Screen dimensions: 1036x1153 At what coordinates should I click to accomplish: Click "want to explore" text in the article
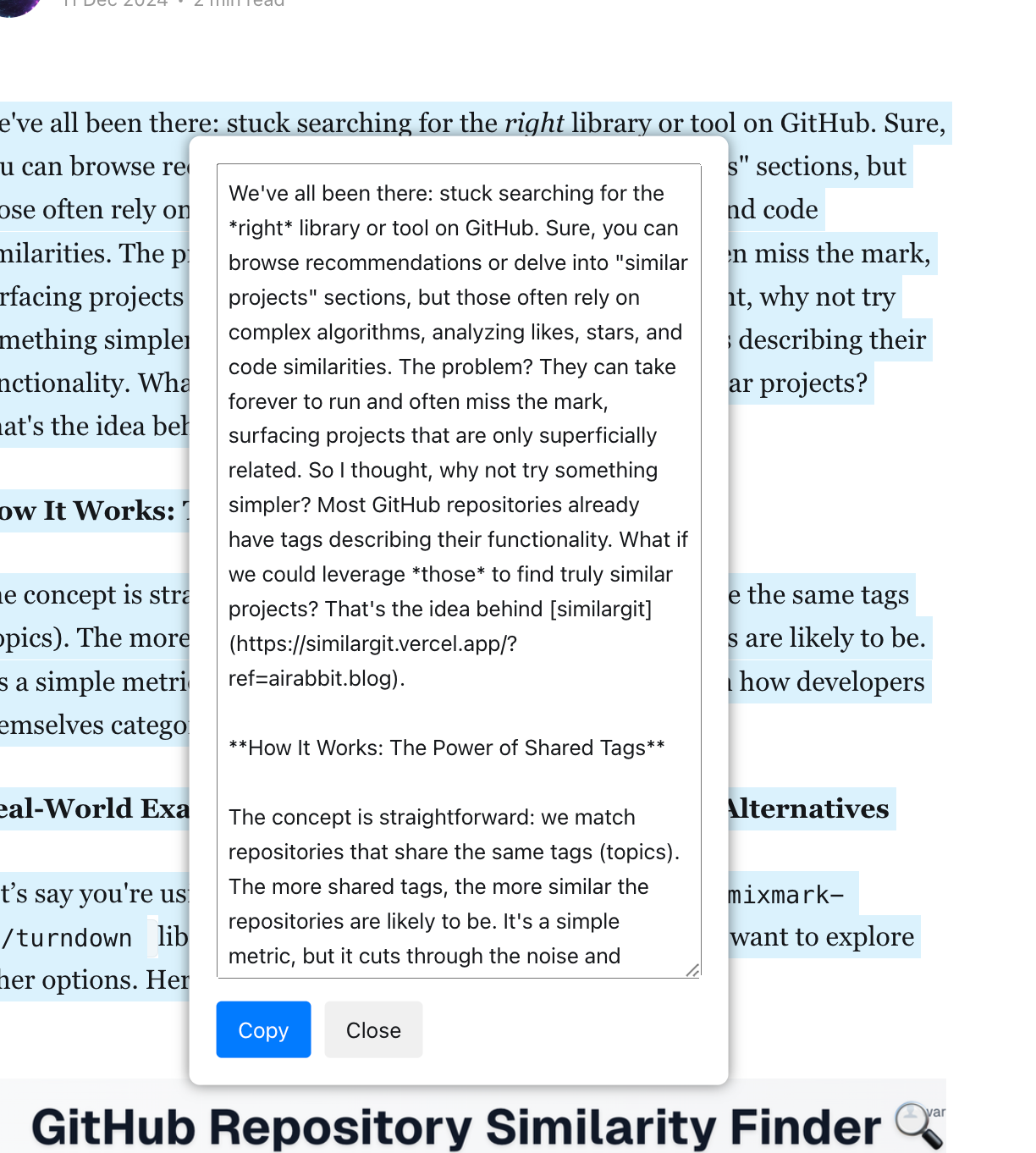click(823, 937)
